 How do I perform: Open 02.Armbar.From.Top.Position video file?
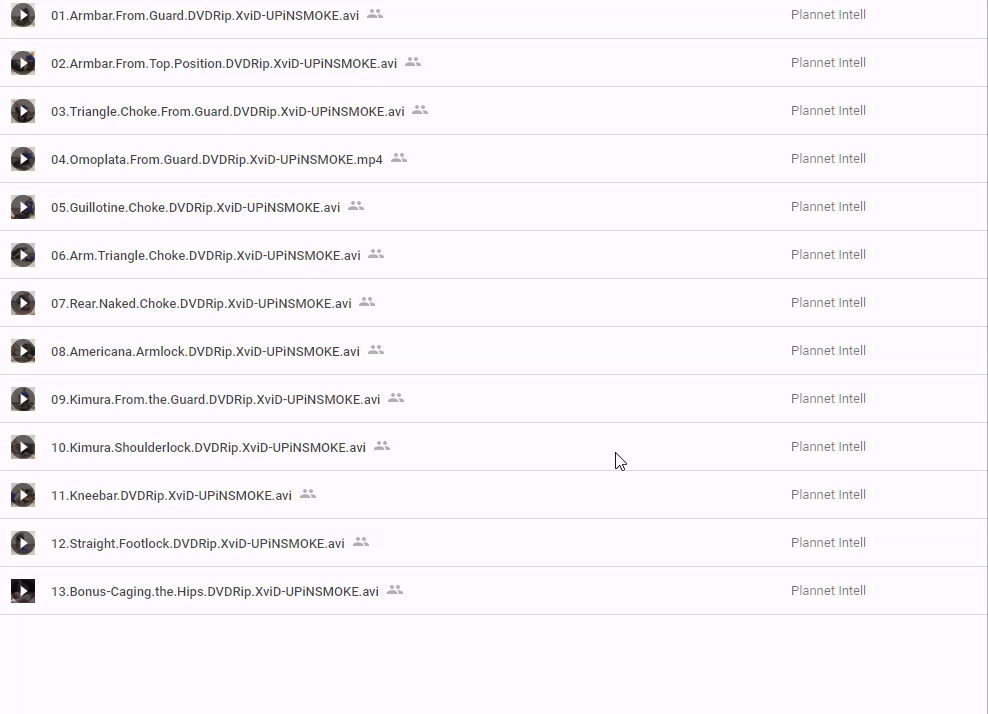click(223, 63)
